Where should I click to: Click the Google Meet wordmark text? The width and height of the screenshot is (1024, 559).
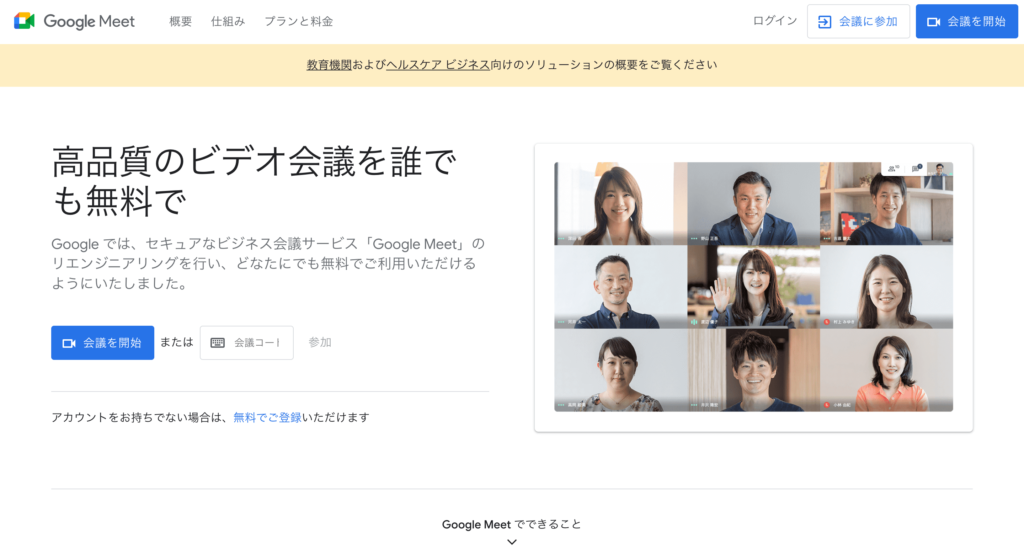pyautogui.click(x=89, y=22)
